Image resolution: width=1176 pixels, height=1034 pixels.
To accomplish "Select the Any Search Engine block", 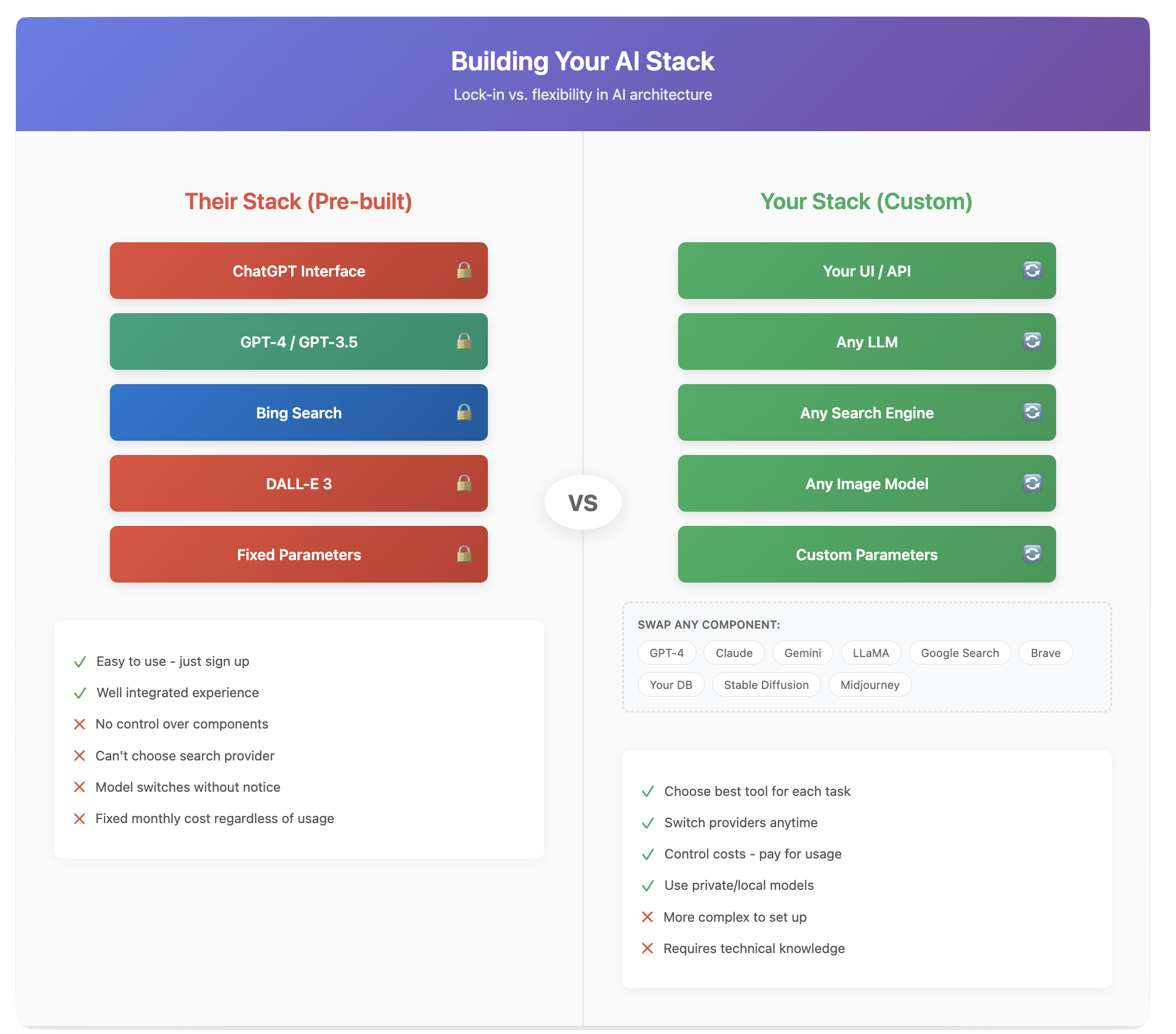I will click(x=867, y=412).
